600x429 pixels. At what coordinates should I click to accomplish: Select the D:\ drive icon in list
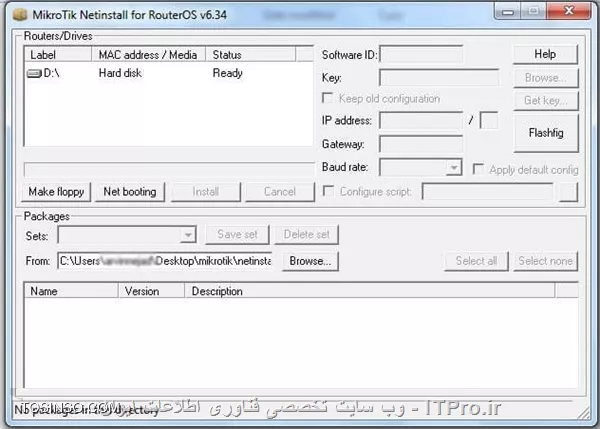pos(34,73)
